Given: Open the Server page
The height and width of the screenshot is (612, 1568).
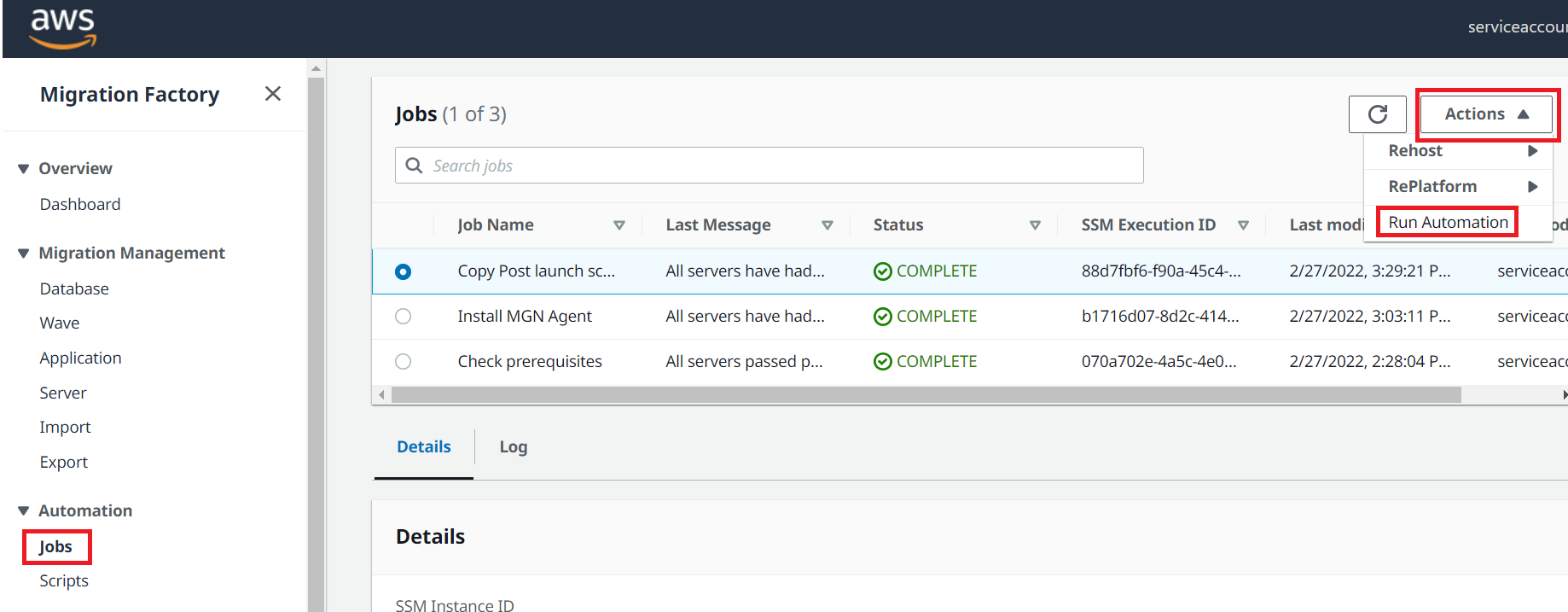Looking at the screenshot, I should (x=63, y=393).
